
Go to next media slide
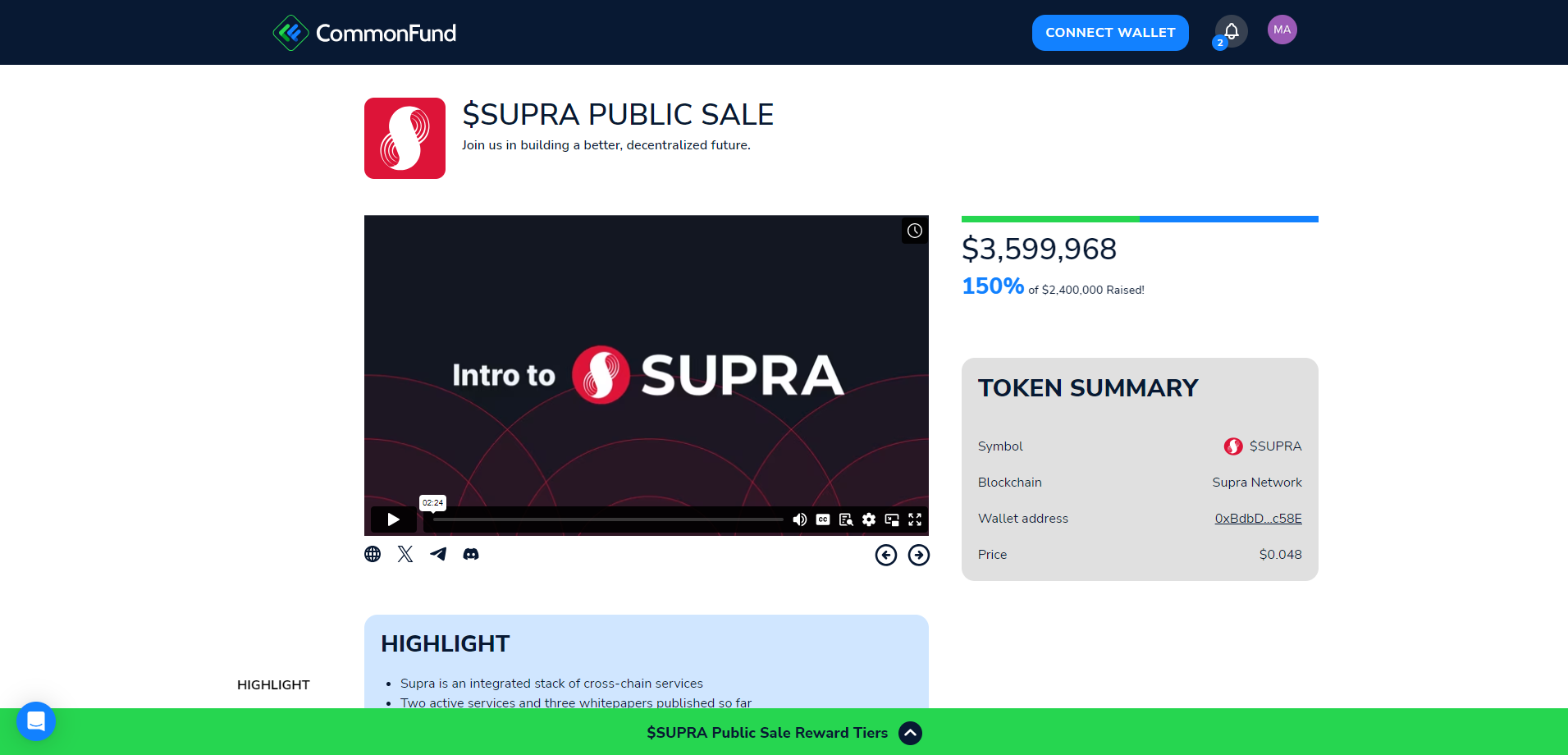pos(919,556)
